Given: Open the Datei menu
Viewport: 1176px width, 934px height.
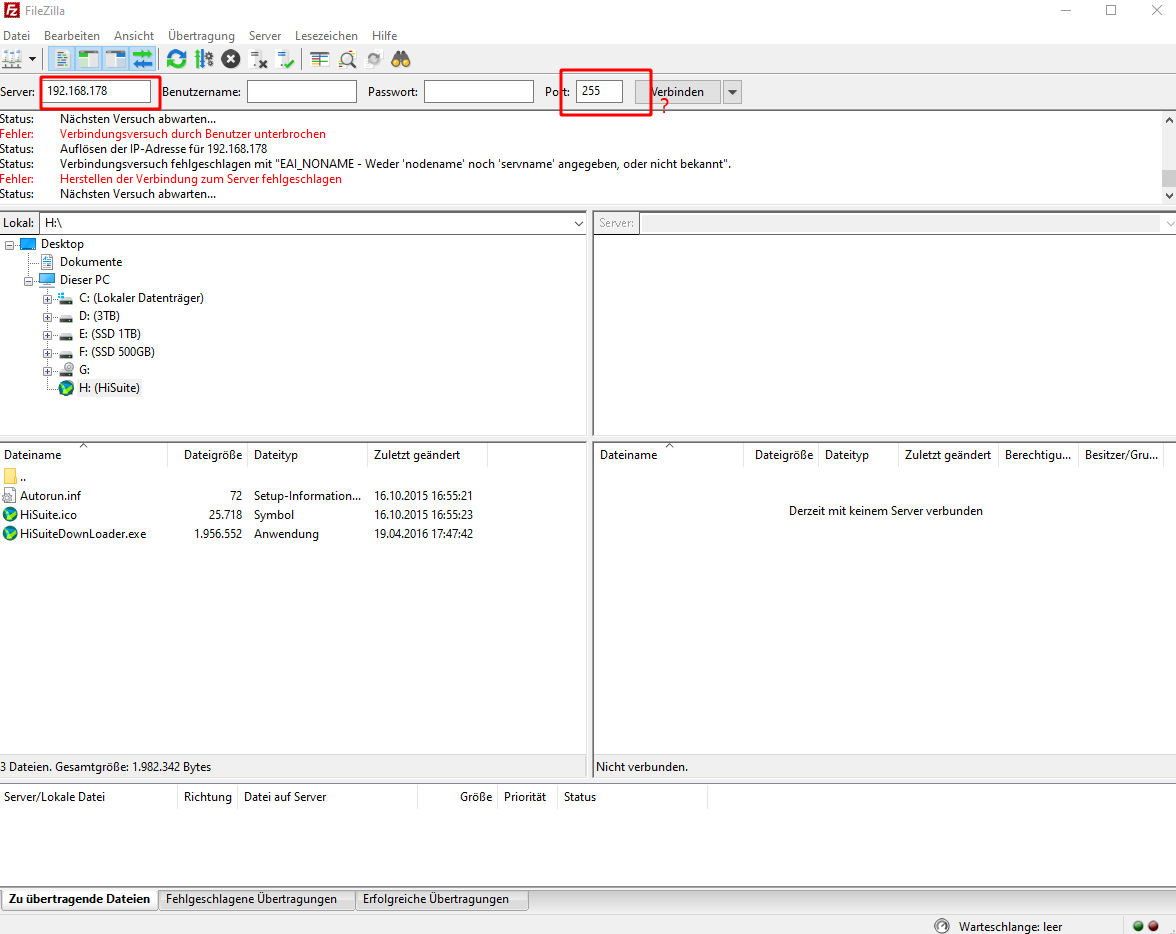Looking at the screenshot, I should click(x=16, y=35).
